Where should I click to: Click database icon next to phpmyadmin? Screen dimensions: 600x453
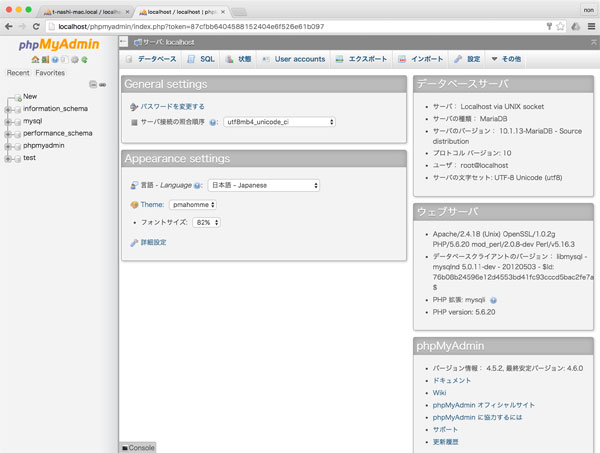tap(17, 146)
